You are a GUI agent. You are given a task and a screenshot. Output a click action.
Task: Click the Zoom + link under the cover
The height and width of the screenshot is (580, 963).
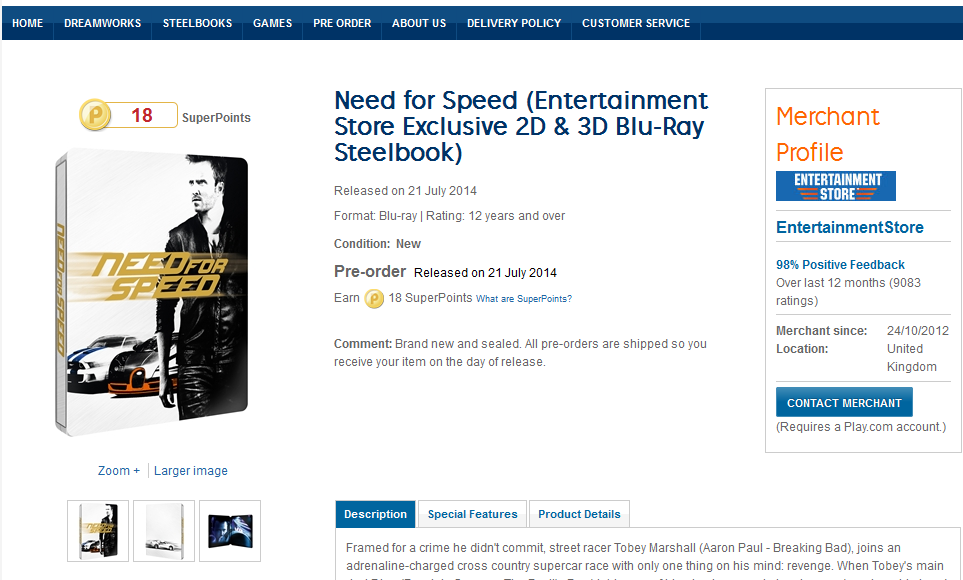click(119, 471)
